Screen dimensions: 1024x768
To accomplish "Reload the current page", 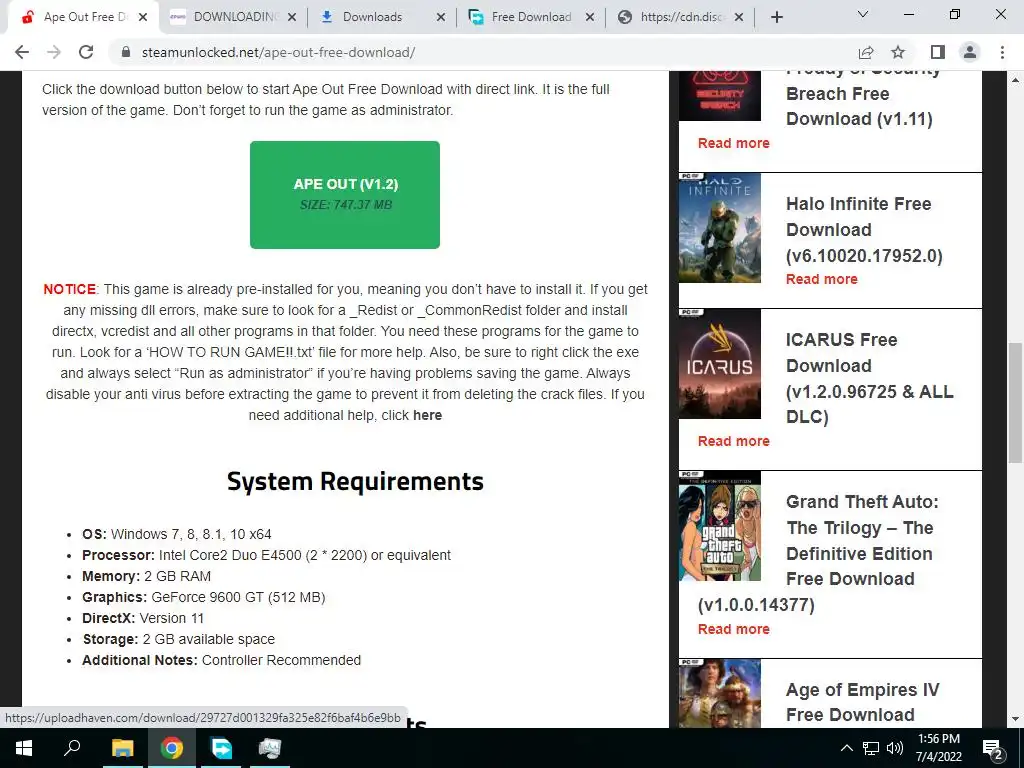I will pyautogui.click(x=86, y=52).
